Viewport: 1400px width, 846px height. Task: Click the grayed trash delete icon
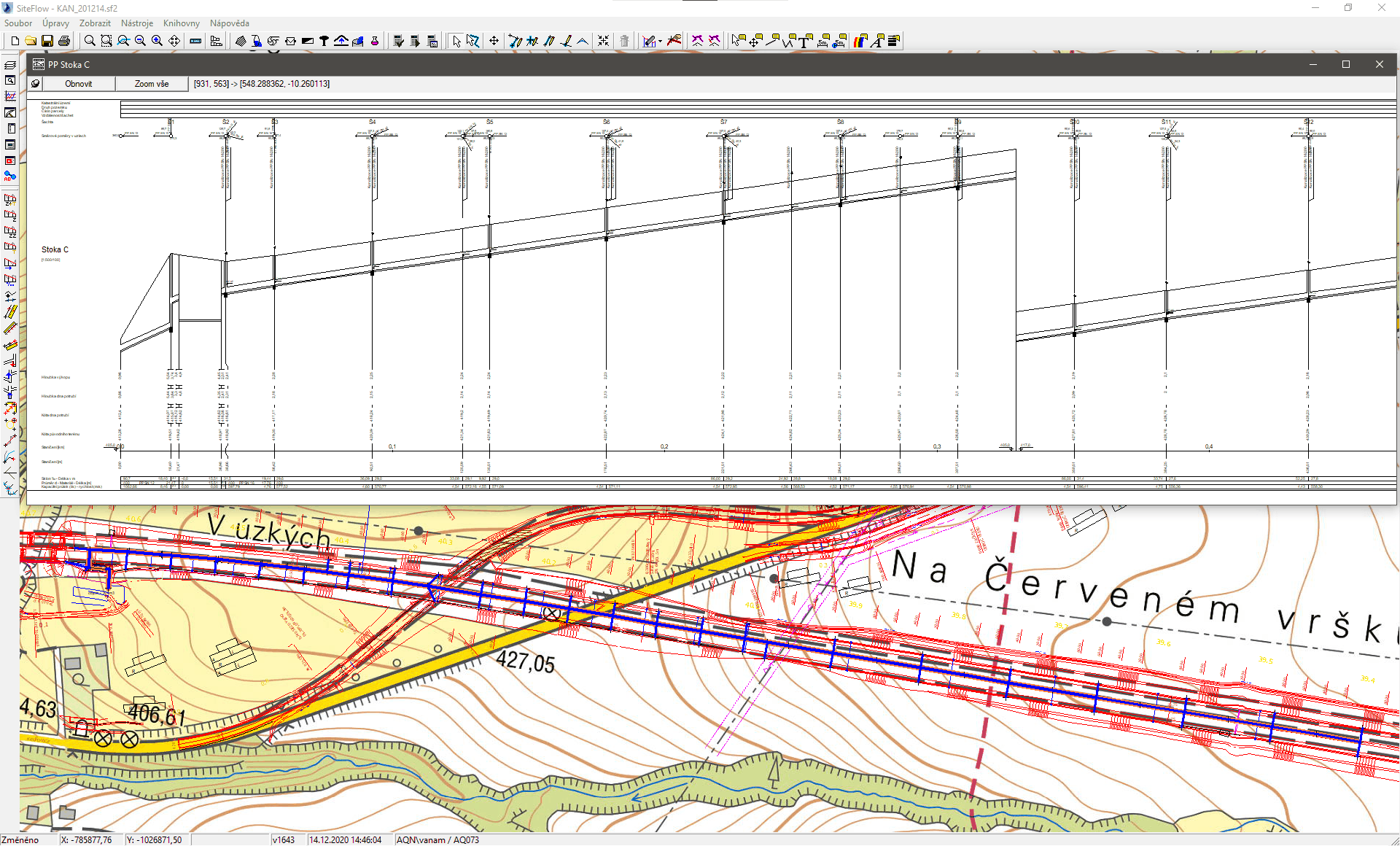(624, 41)
